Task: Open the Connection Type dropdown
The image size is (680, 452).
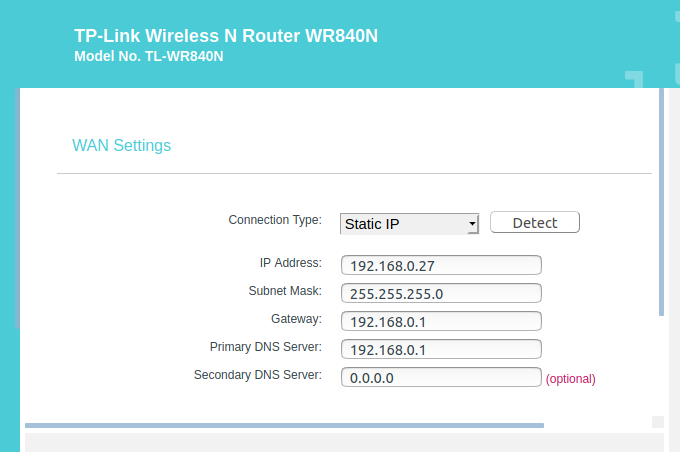Action: 410,224
